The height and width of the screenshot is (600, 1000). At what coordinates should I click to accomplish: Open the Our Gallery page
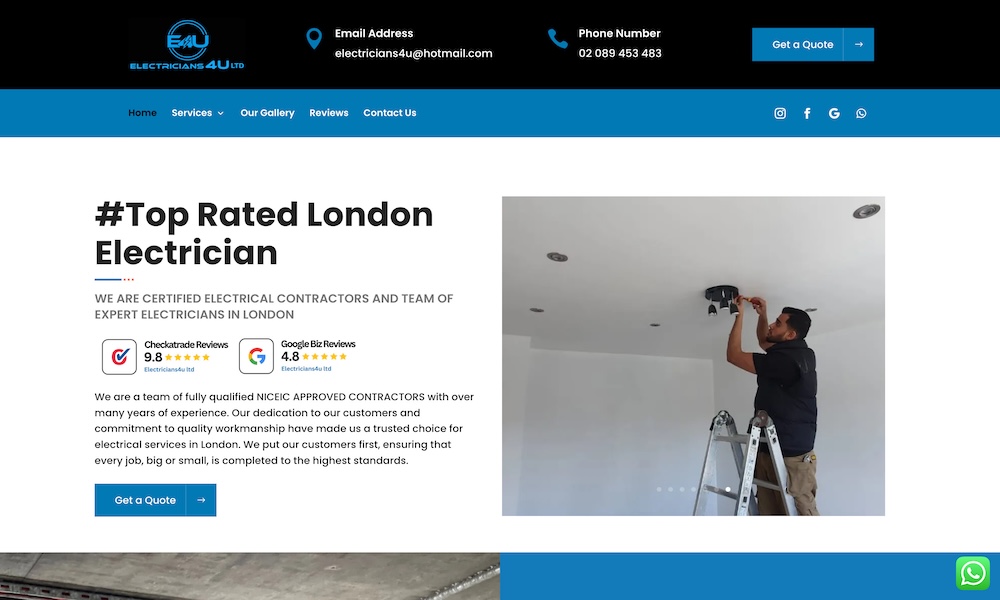coord(267,113)
